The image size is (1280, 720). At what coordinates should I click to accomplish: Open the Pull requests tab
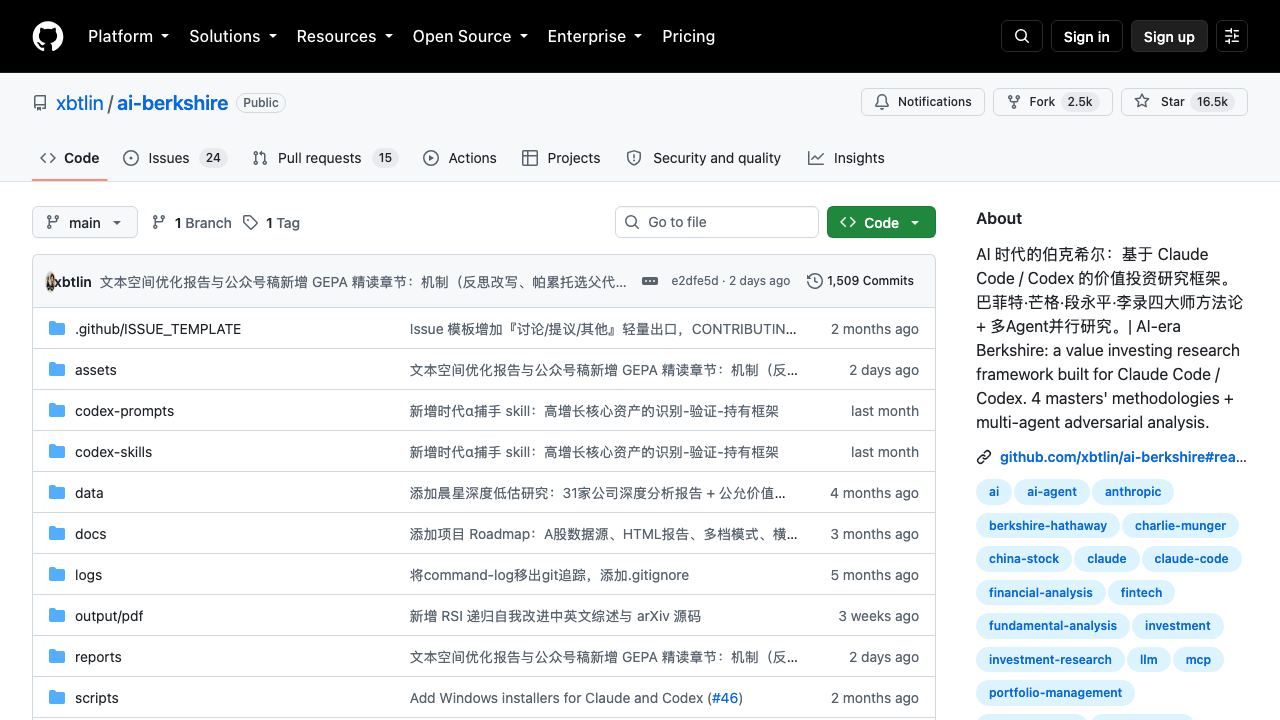[325, 158]
